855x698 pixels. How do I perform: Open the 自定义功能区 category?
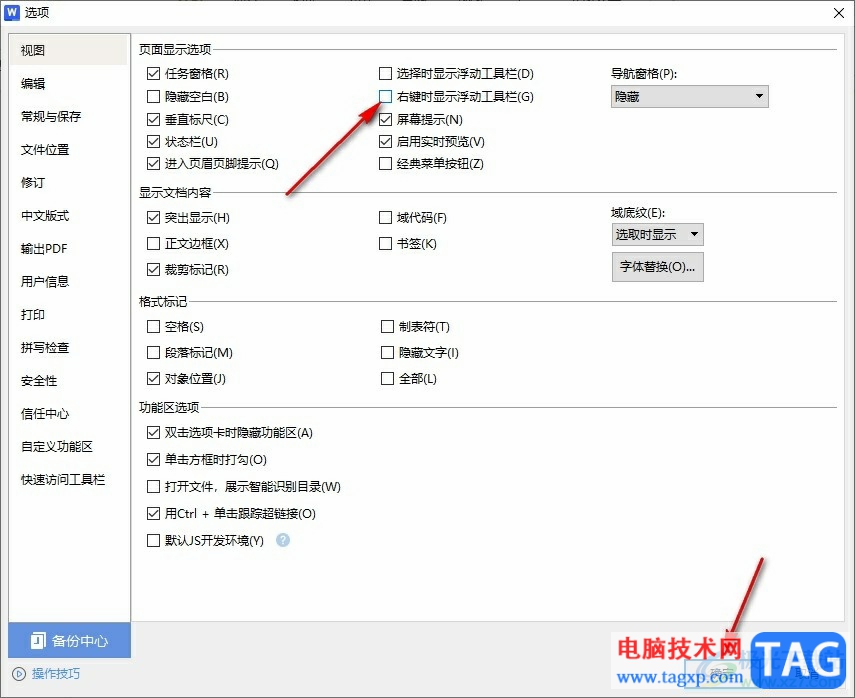(x=69, y=447)
